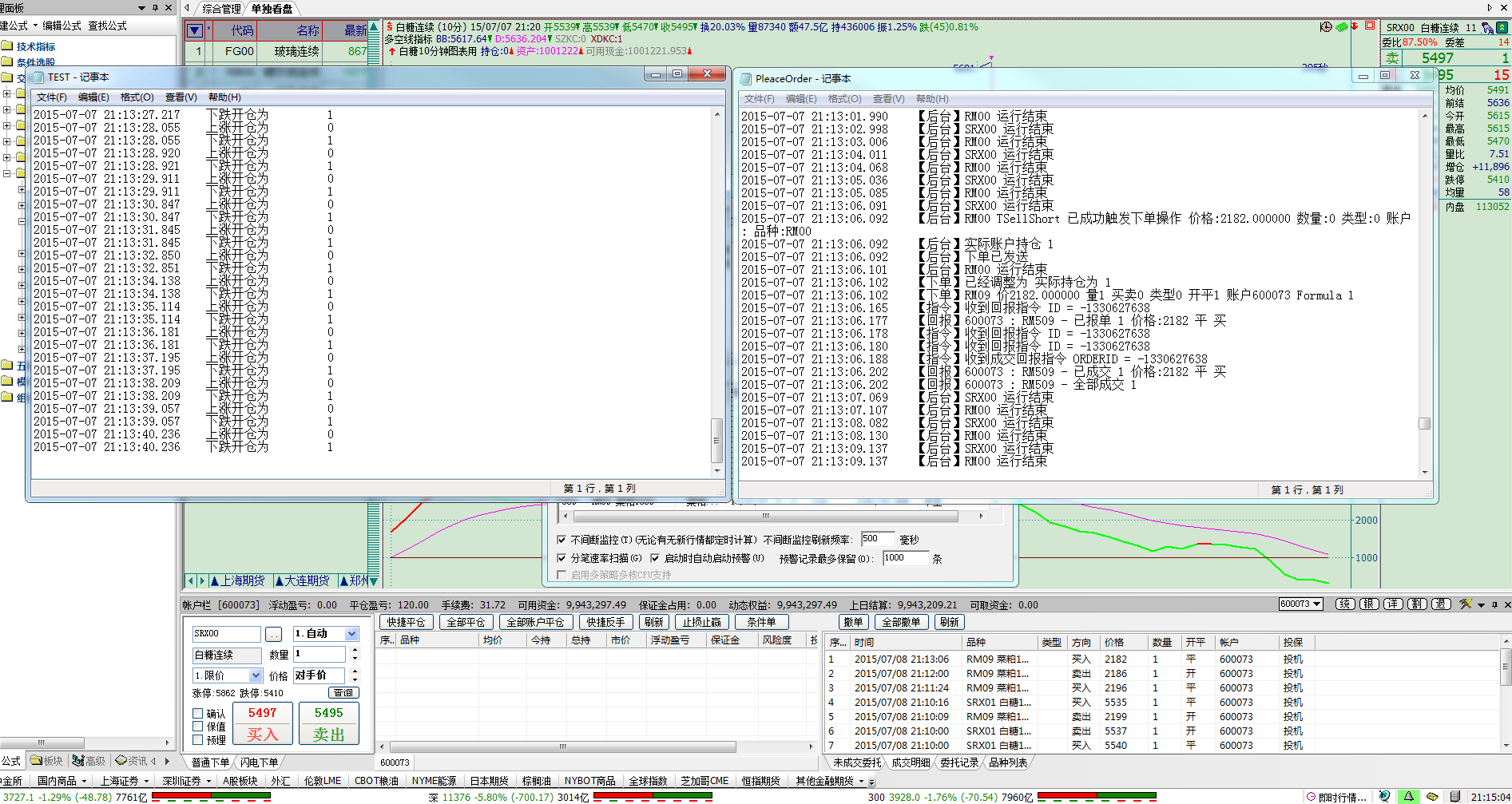The width and height of the screenshot is (1512, 804).
Task: Open the 600073 account dropdown
Action: (1317, 604)
